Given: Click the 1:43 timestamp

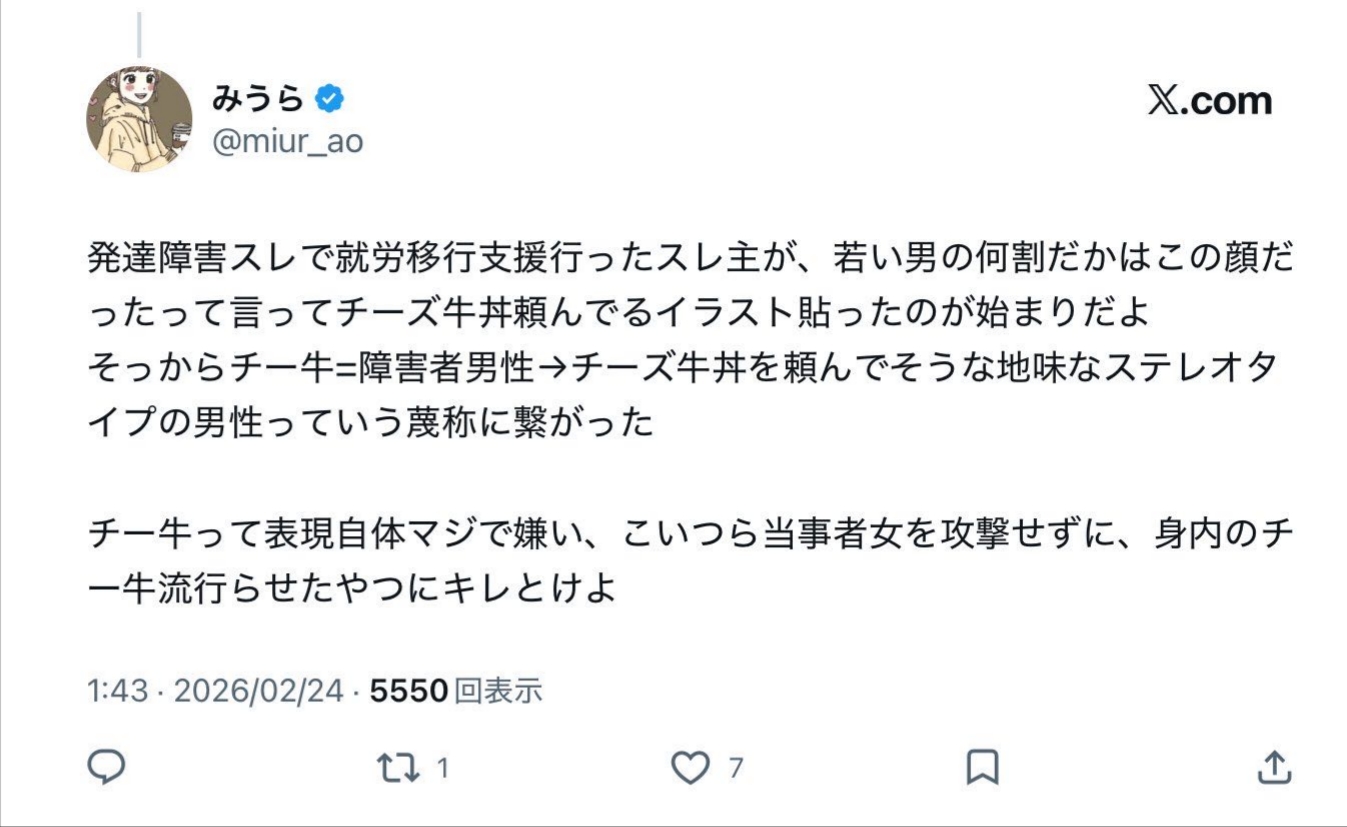Looking at the screenshot, I should (x=117, y=691).
